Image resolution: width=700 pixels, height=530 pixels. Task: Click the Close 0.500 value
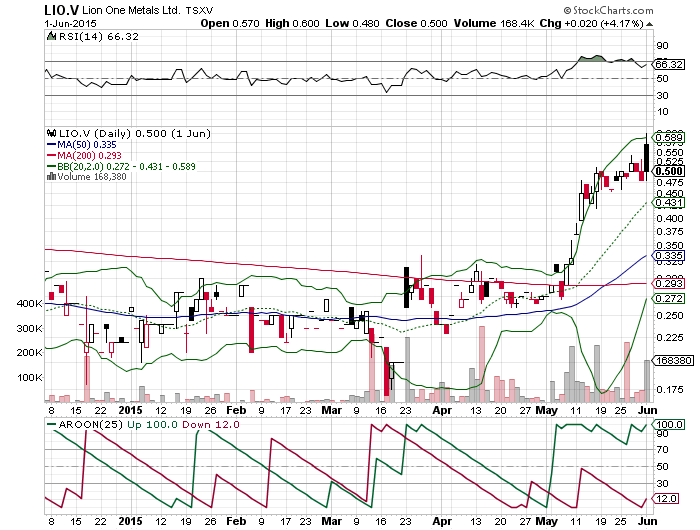(x=416, y=23)
